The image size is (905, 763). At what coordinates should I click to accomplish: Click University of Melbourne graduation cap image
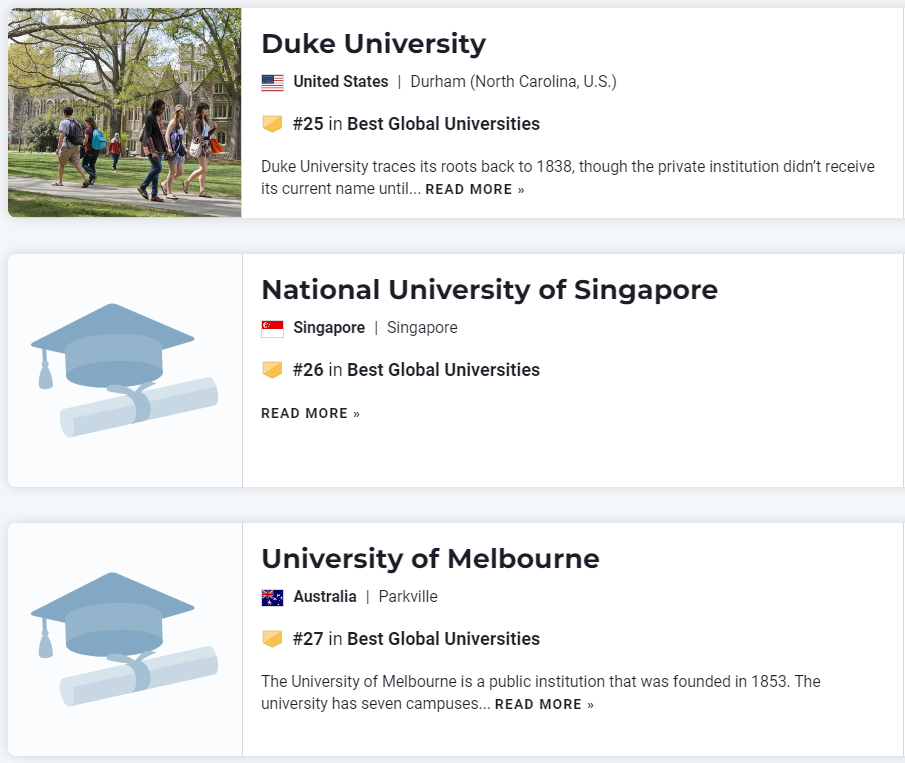[x=125, y=639]
